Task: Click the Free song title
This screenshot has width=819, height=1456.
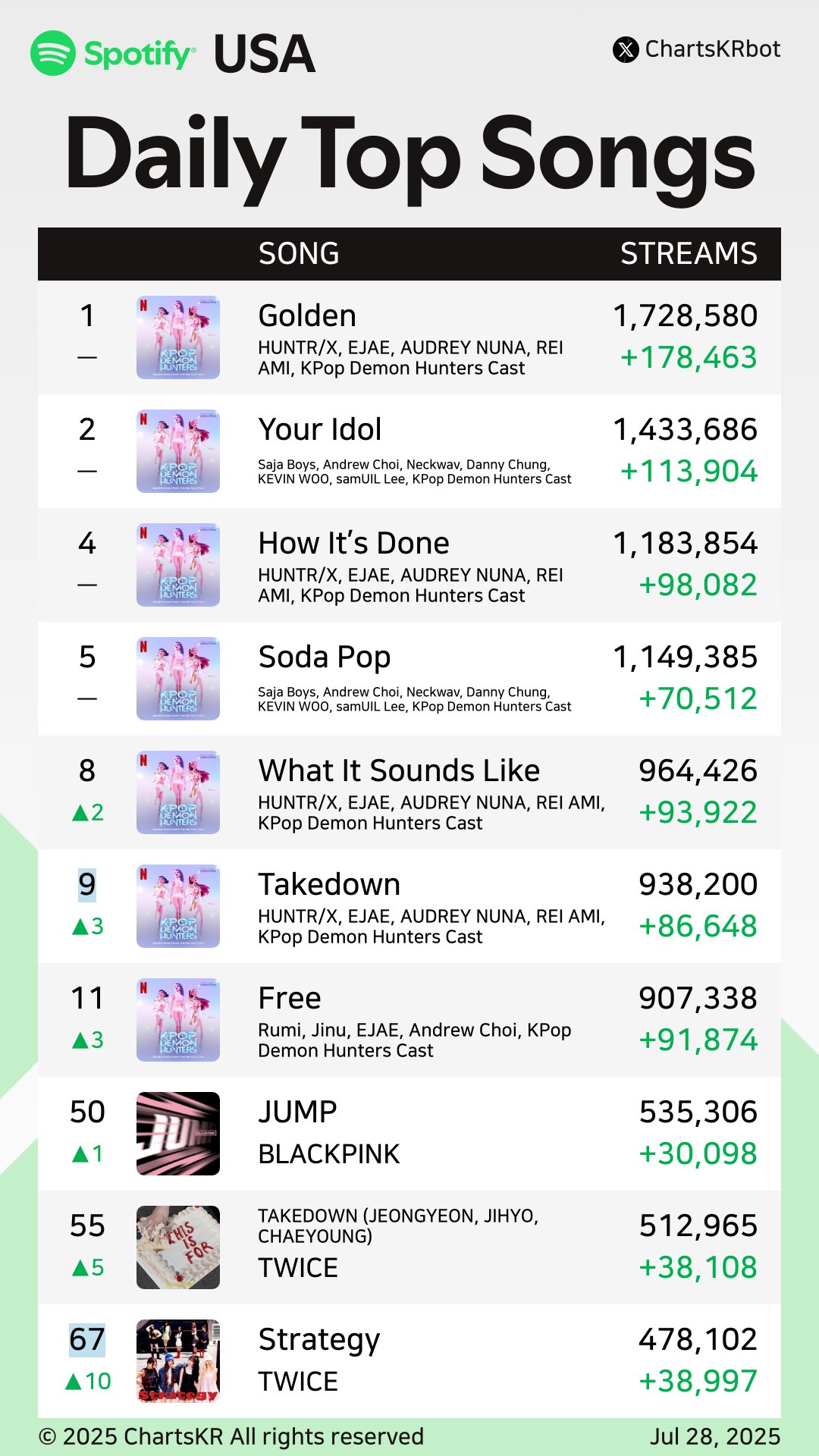Action: 290,998
